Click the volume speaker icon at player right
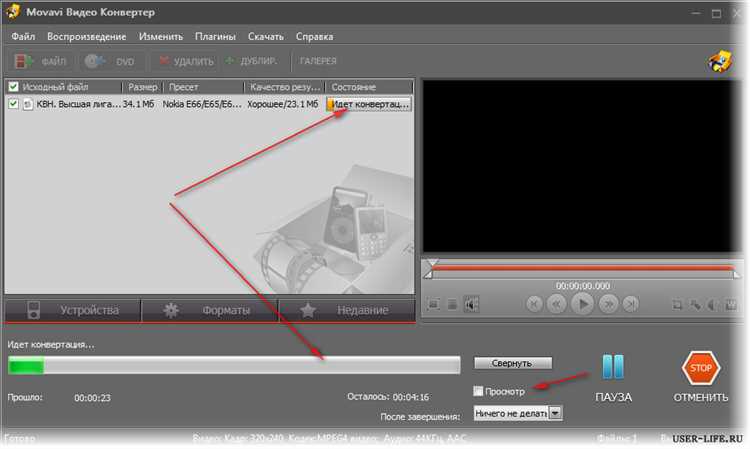 click(712, 305)
